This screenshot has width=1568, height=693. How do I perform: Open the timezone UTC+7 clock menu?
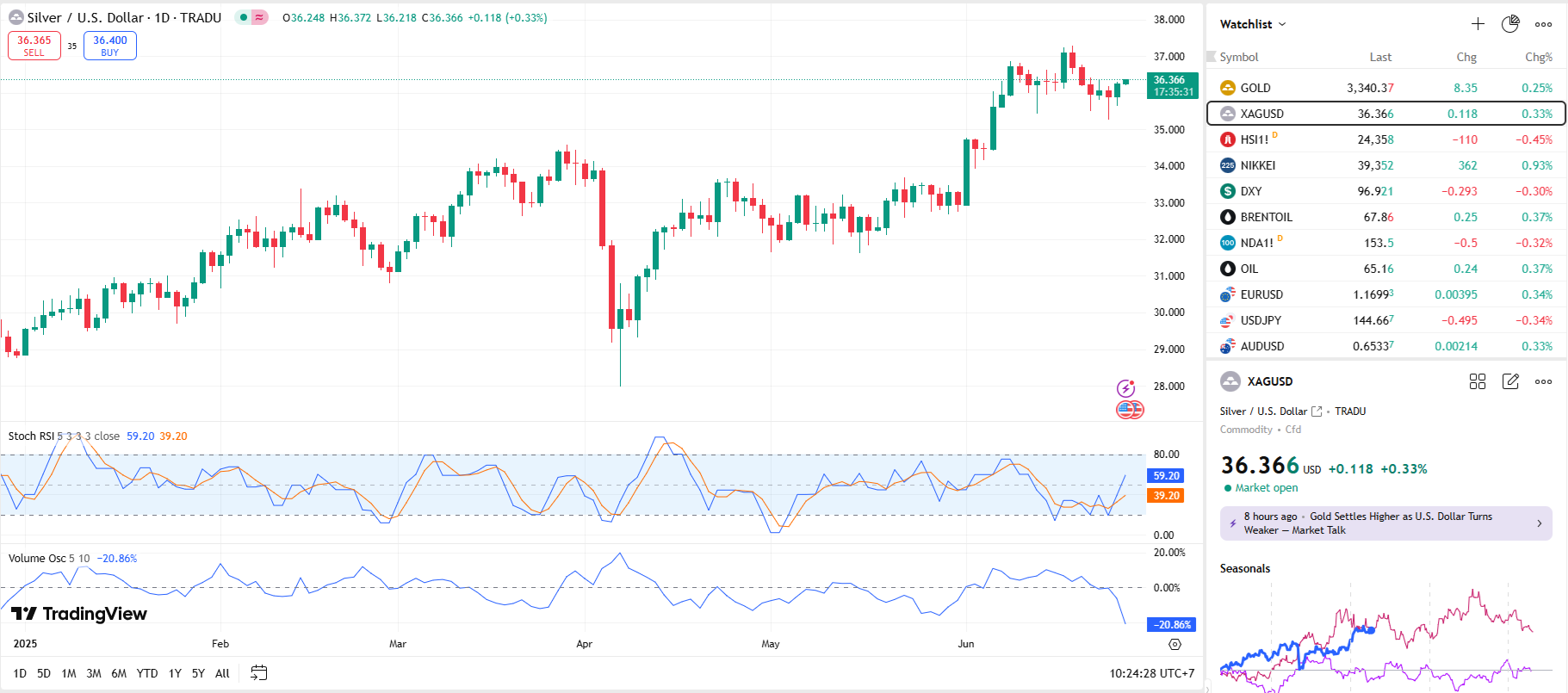click(1151, 673)
